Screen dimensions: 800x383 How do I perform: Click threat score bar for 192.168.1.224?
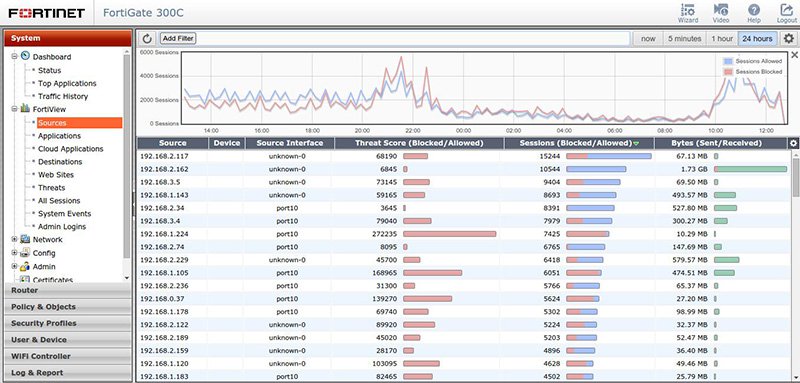point(449,234)
